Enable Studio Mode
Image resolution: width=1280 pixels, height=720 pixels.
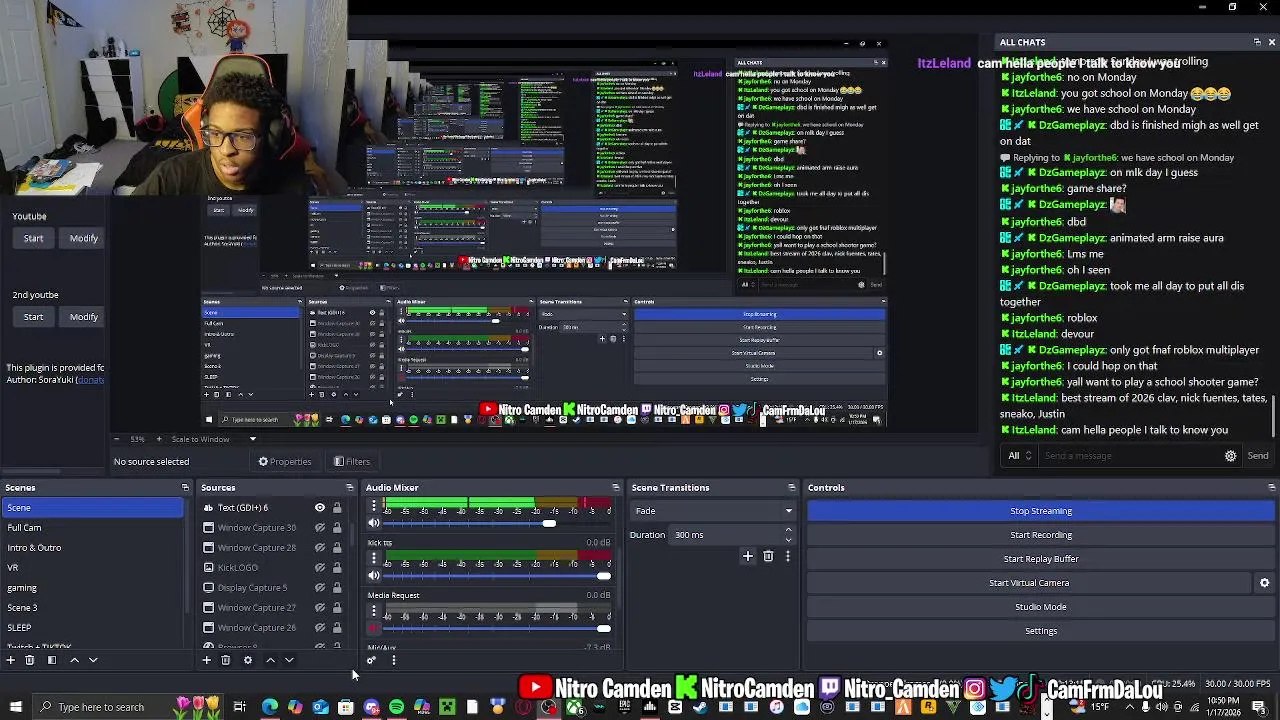pos(1040,607)
